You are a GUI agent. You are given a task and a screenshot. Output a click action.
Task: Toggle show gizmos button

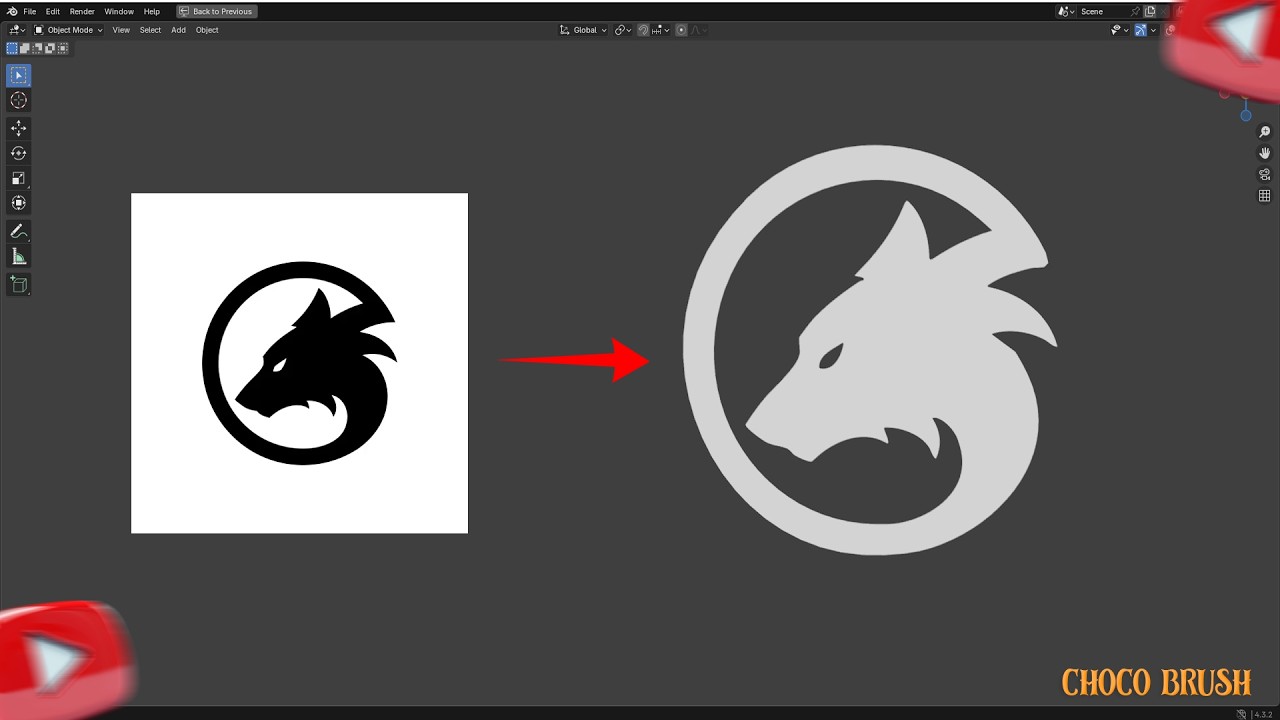(x=1140, y=30)
